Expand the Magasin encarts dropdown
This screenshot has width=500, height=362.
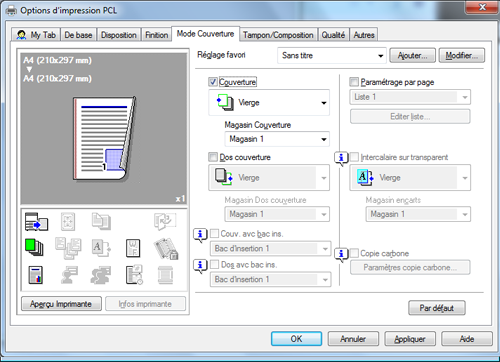[x=418, y=214]
